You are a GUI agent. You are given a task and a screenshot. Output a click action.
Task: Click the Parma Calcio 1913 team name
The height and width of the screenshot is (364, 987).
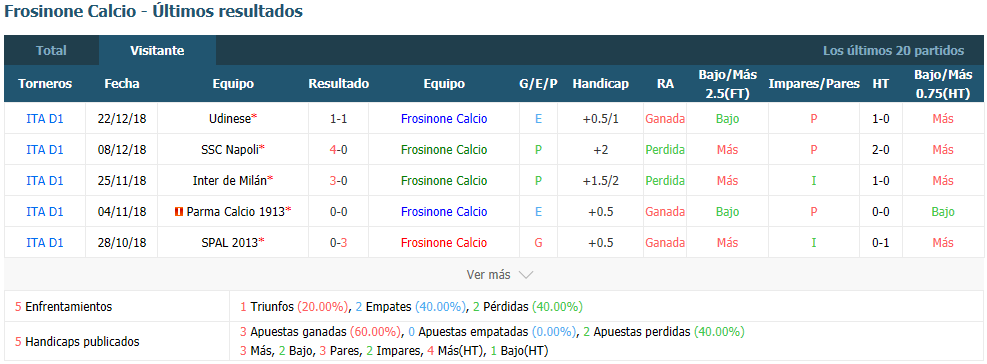236,212
